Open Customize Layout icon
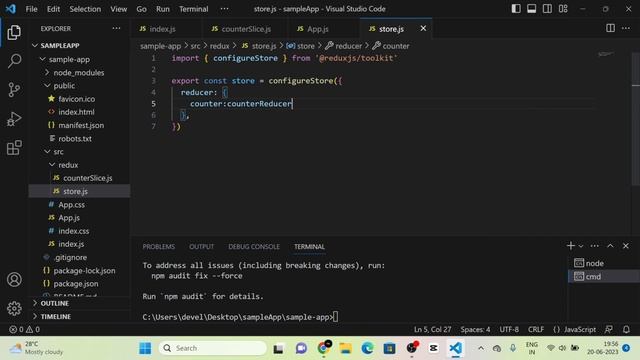 click(563, 9)
